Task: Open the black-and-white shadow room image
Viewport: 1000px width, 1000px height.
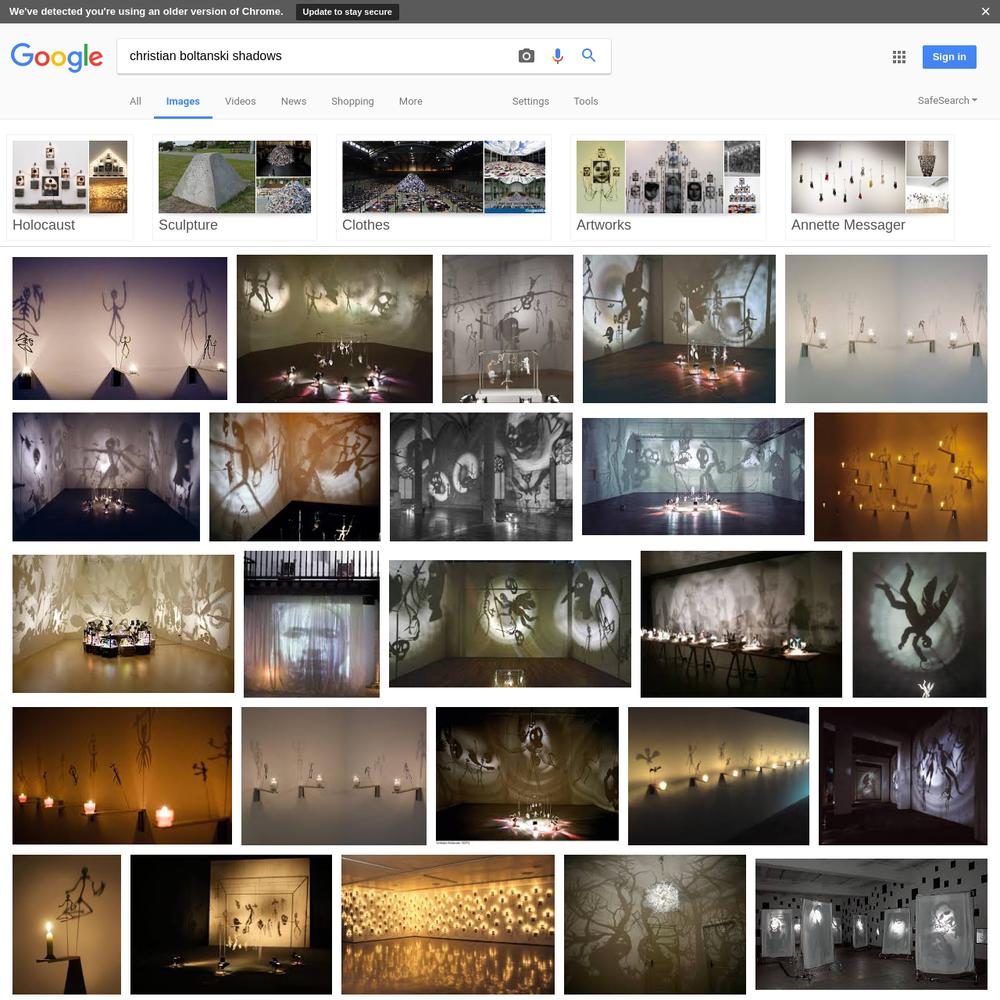Action: (x=481, y=476)
